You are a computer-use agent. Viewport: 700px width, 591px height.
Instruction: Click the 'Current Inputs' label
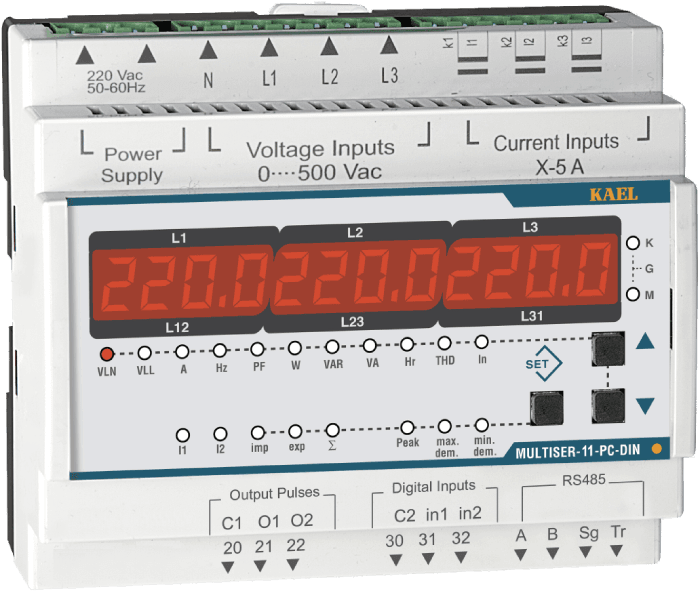pyautogui.click(x=556, y=142)
